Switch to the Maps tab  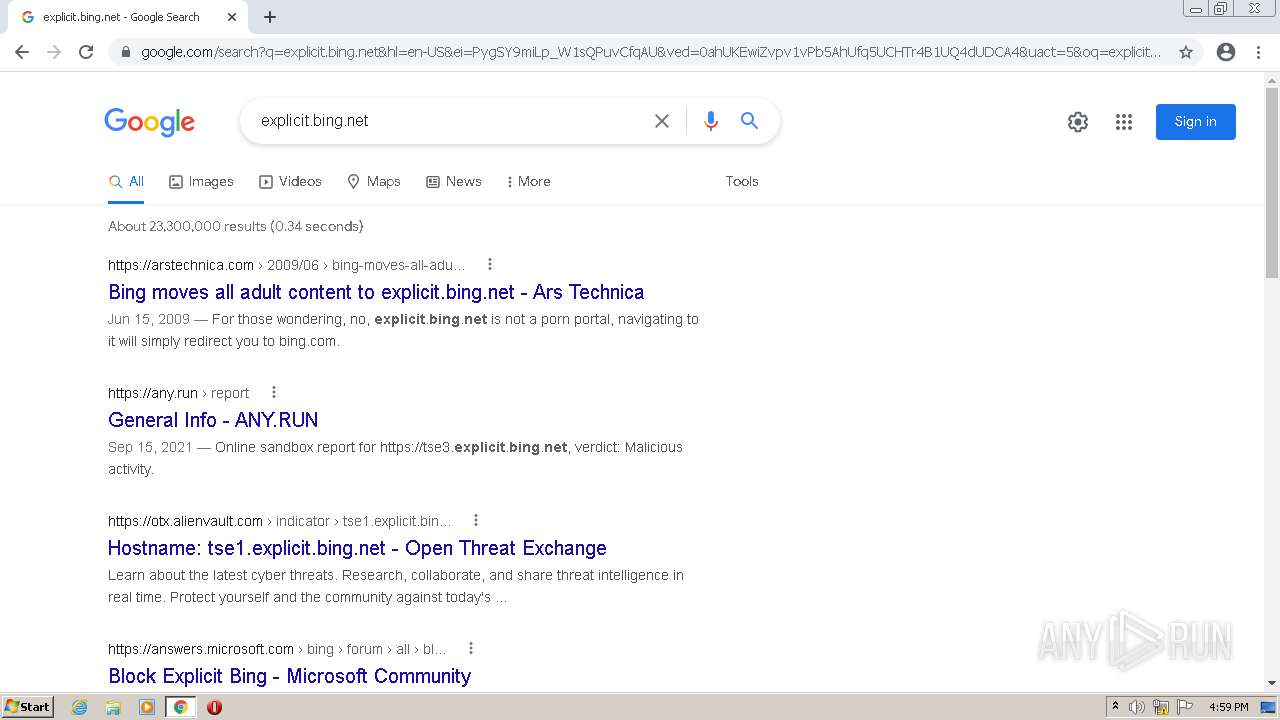tap(374, 182)
